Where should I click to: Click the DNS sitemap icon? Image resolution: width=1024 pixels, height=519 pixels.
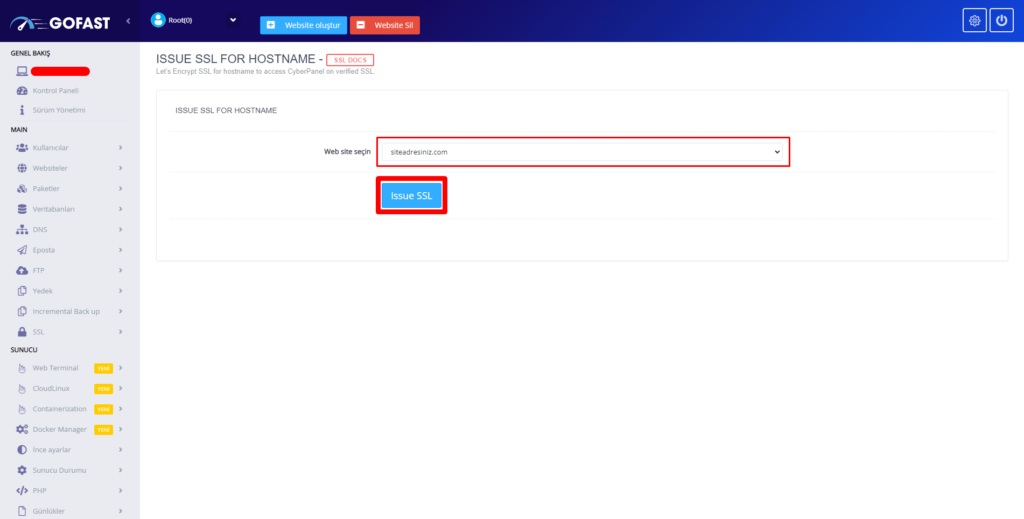[22, 229]
